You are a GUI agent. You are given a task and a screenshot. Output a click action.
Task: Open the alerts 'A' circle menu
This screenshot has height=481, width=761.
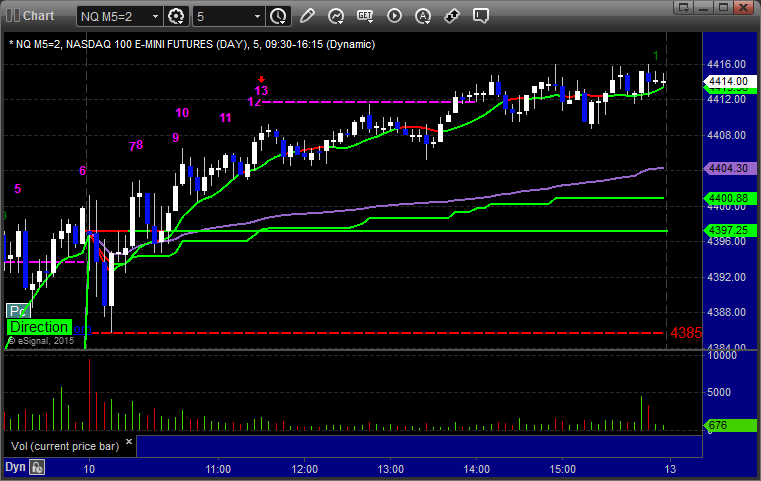pyautogui.click(x=423, y=16)
